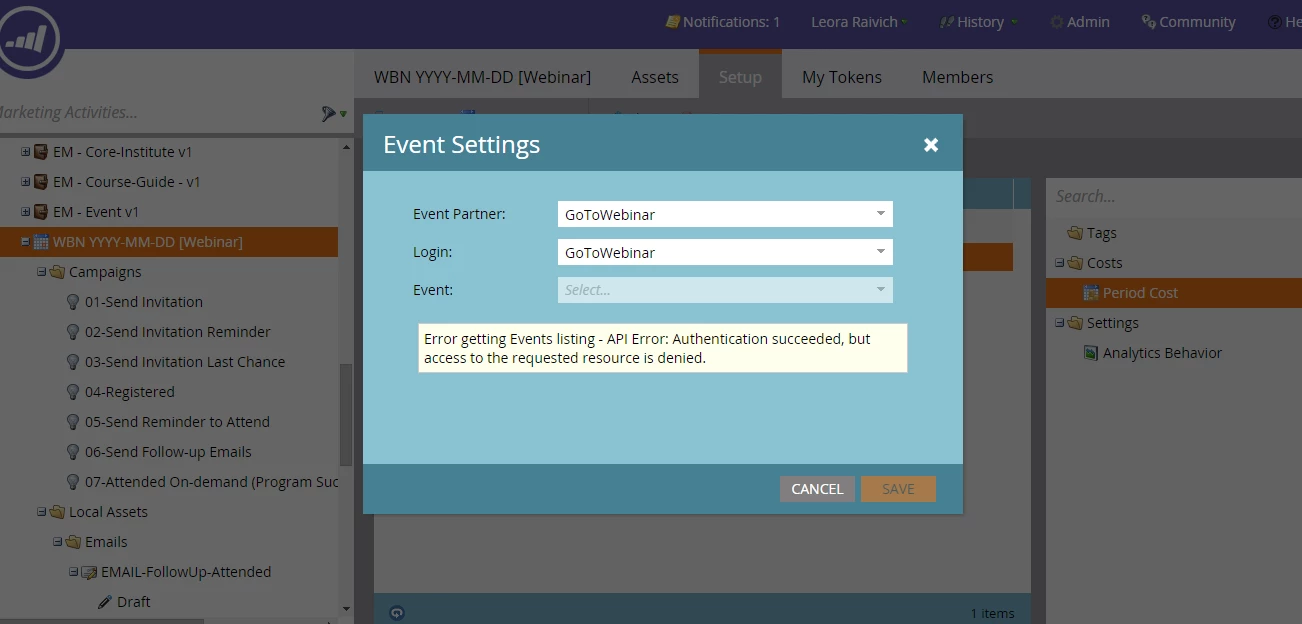This screenshot has height=624, width=1302.
Task: Click the Admin gear icon
Action: point(1056,22)
